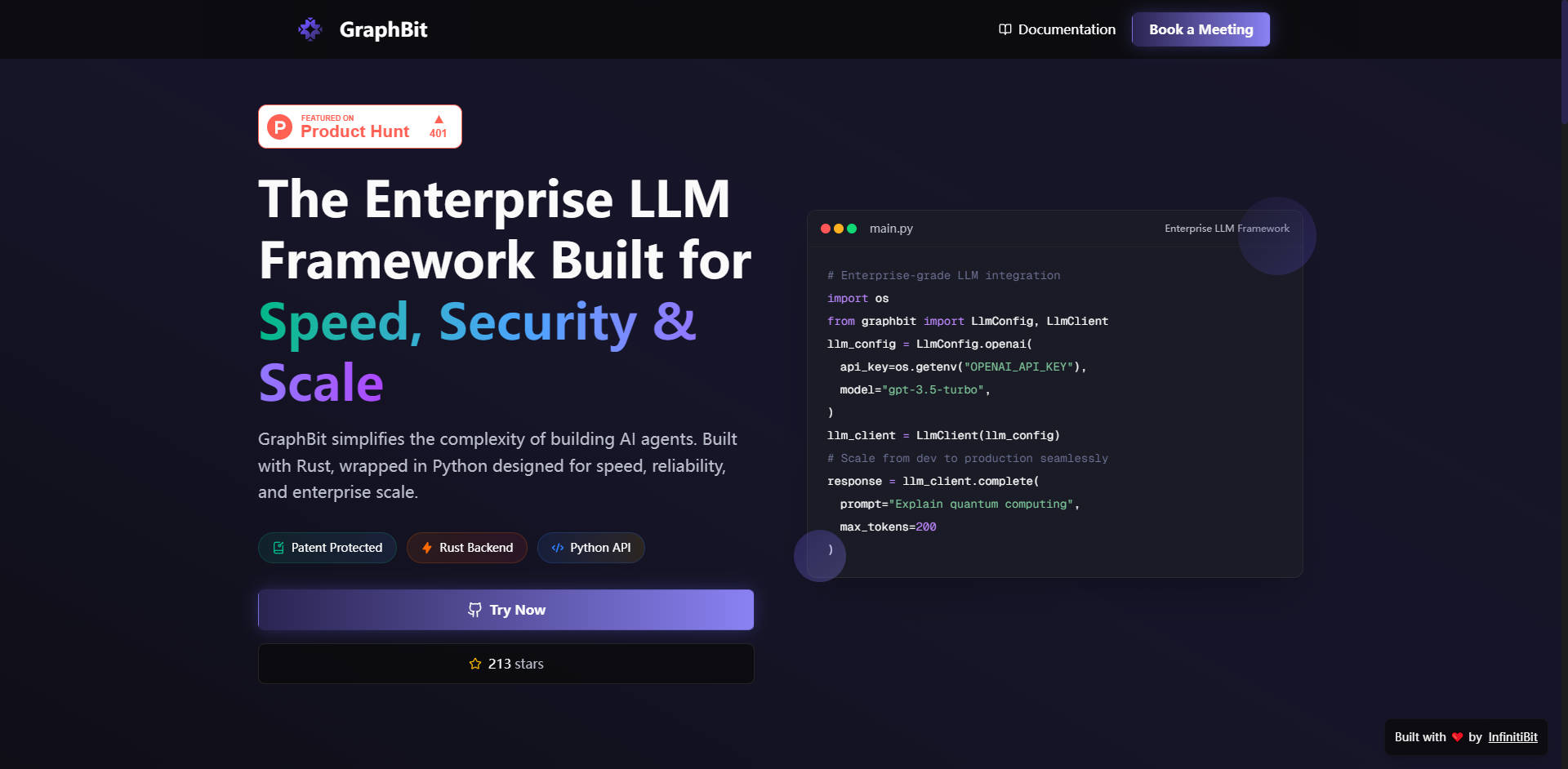Select the main.py file tab label

pos(891,229)
